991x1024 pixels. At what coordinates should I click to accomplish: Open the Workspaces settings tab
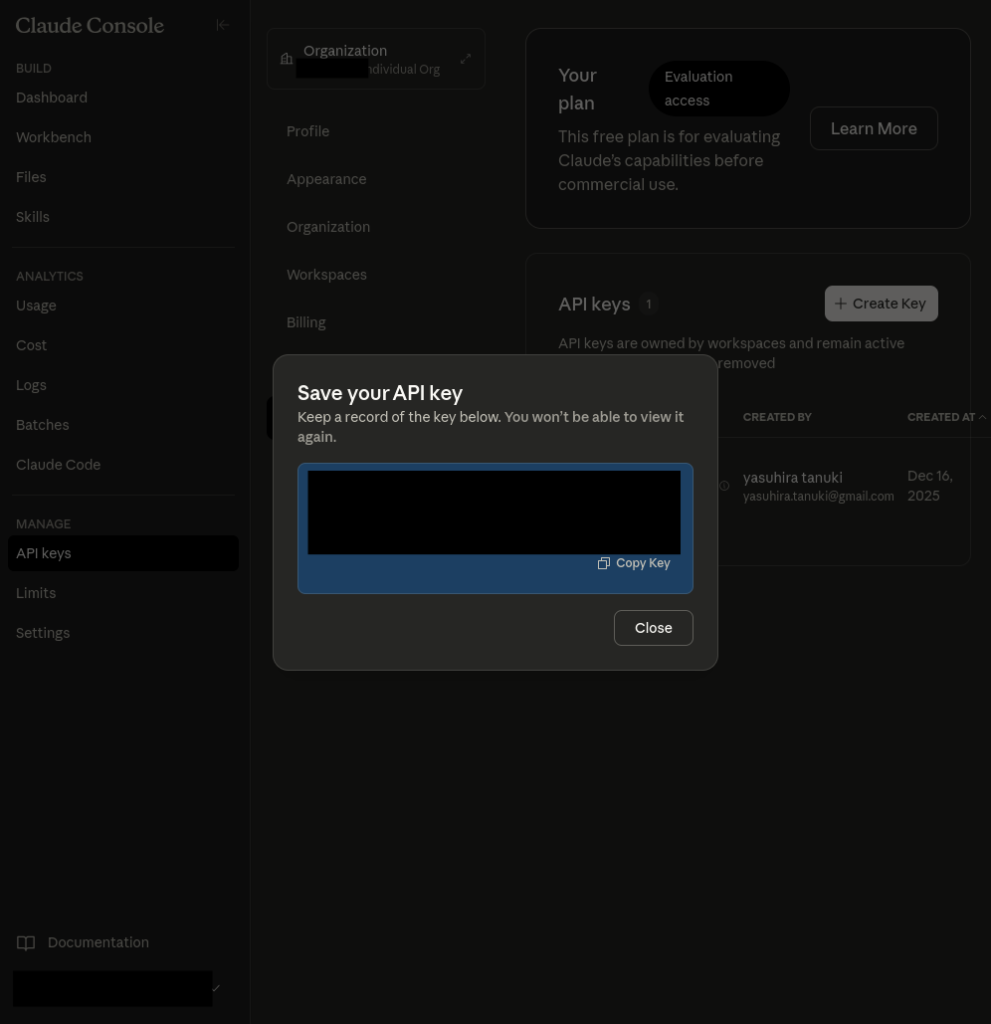(326, 275)
